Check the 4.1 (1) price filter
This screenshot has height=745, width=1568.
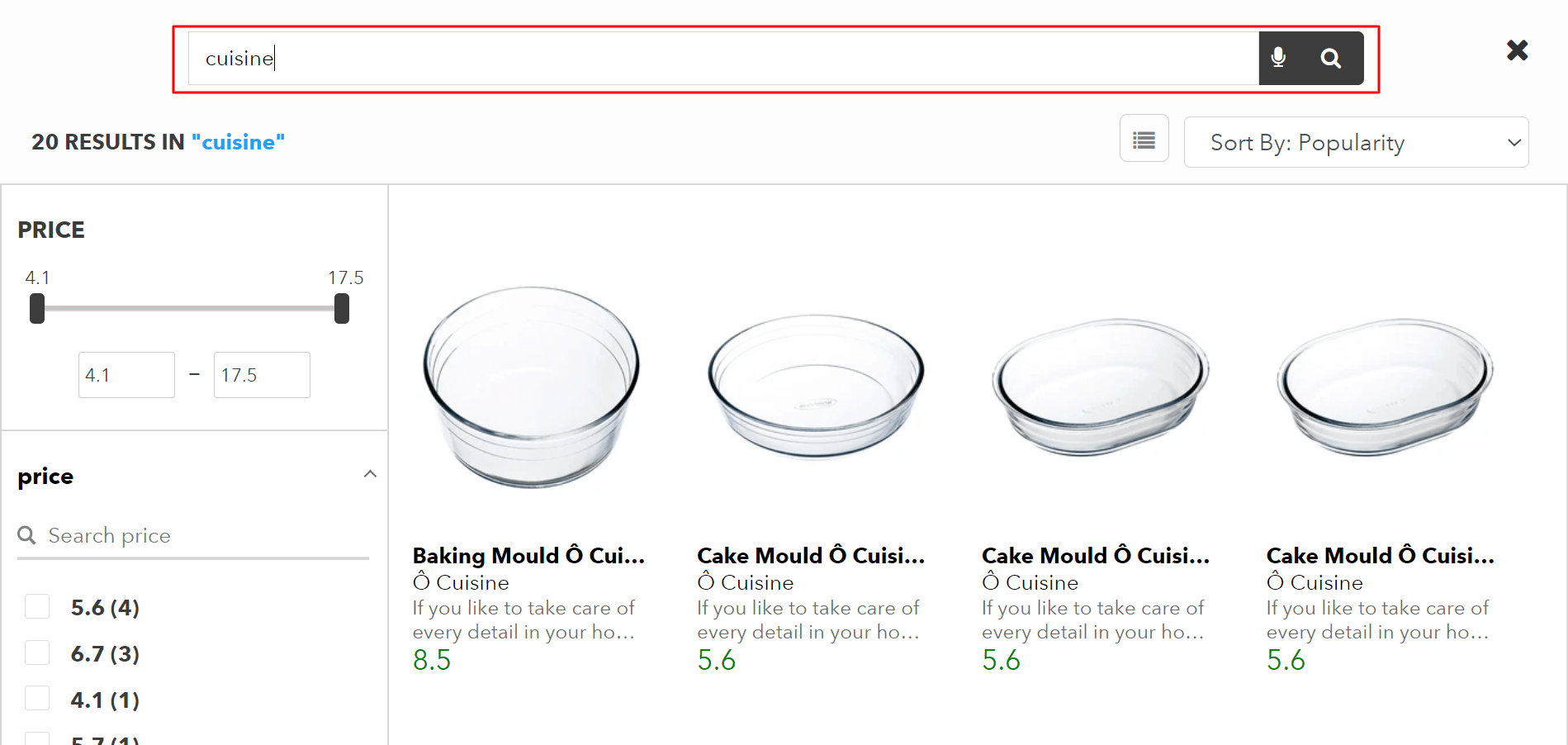(37, 699)
